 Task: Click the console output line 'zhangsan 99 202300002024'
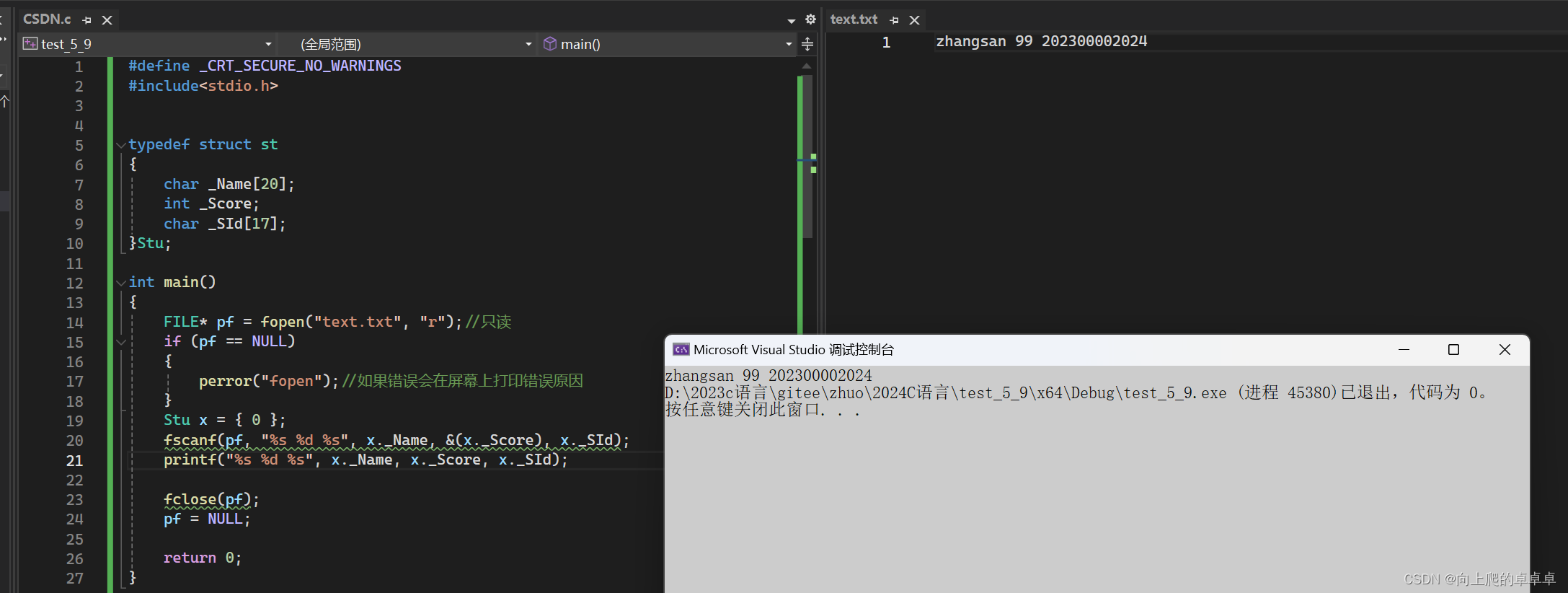(769, 376)
